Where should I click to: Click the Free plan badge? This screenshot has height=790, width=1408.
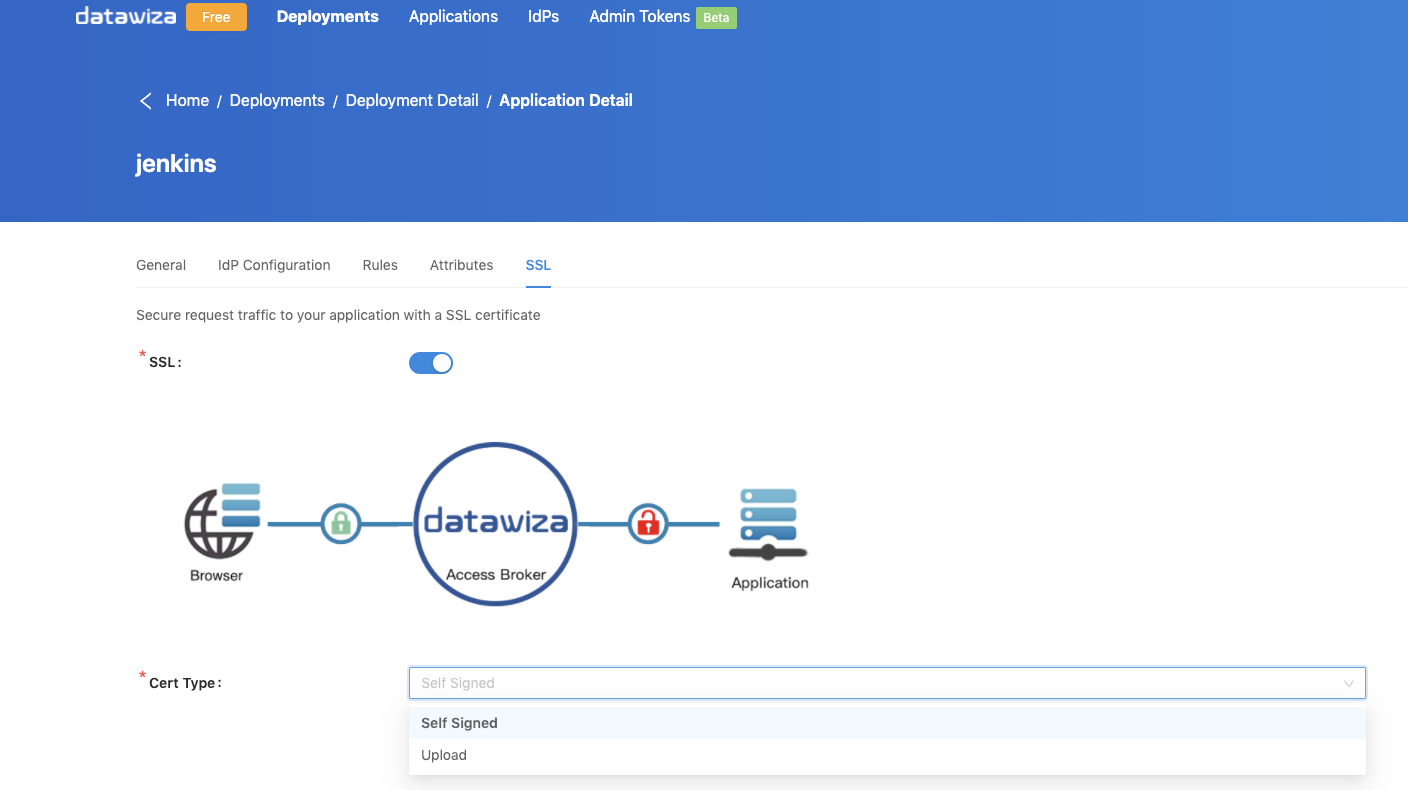tap(216, 17)
